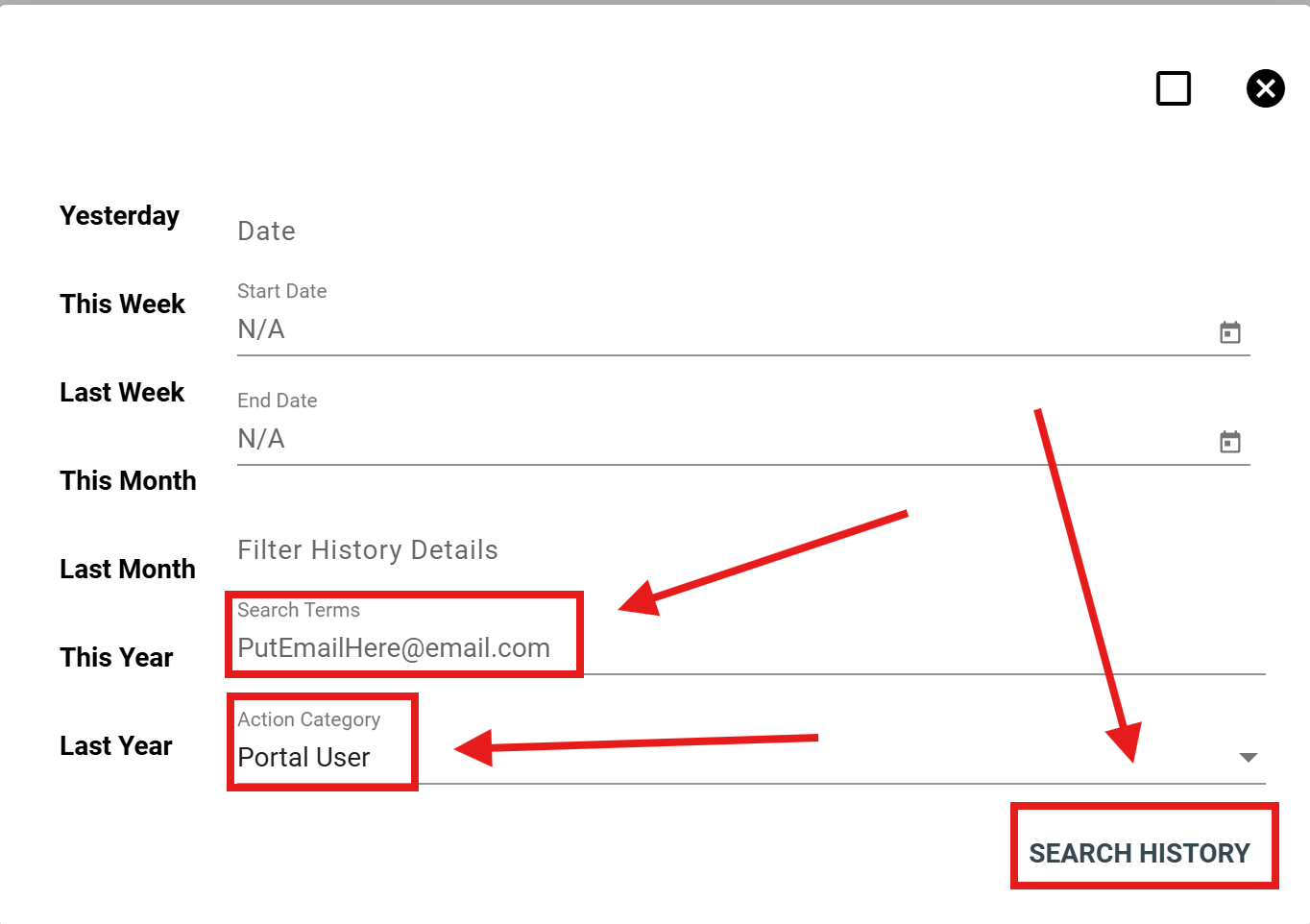The image size is (1310, 924).
Task: Select the This Month date range
Action: (128, 480)
